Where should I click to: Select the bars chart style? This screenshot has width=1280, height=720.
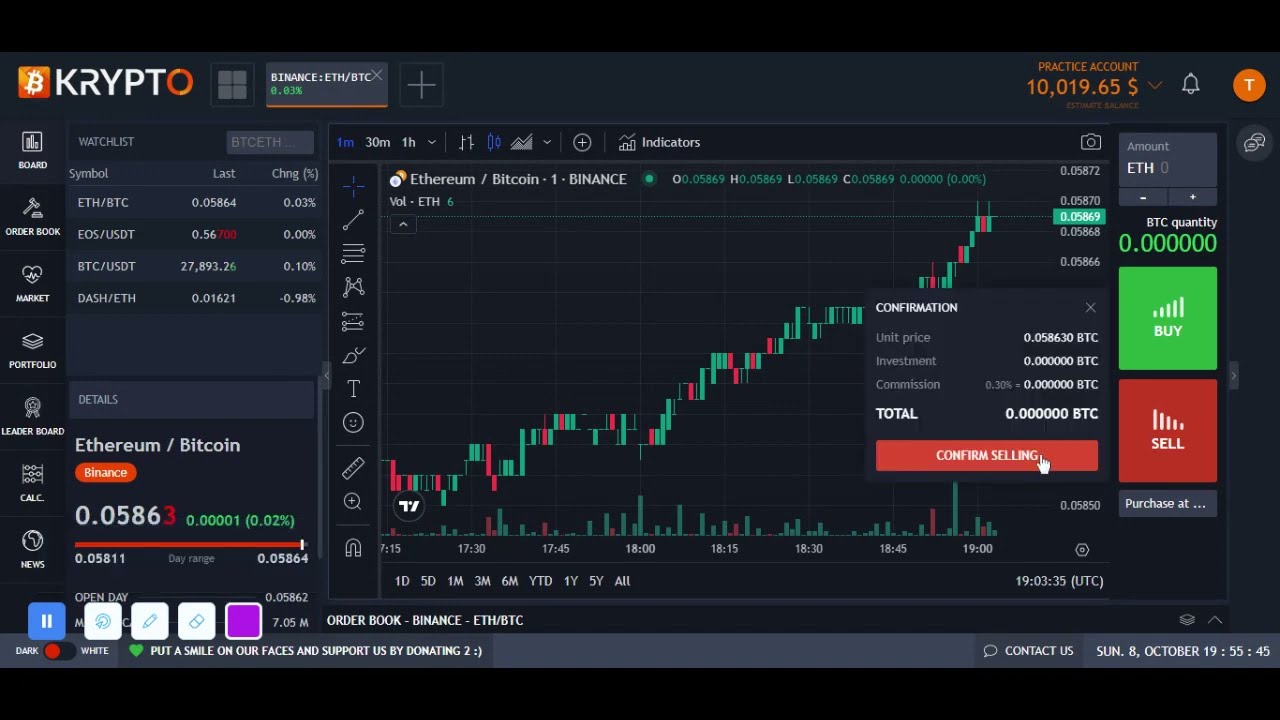tap(466, 142)
